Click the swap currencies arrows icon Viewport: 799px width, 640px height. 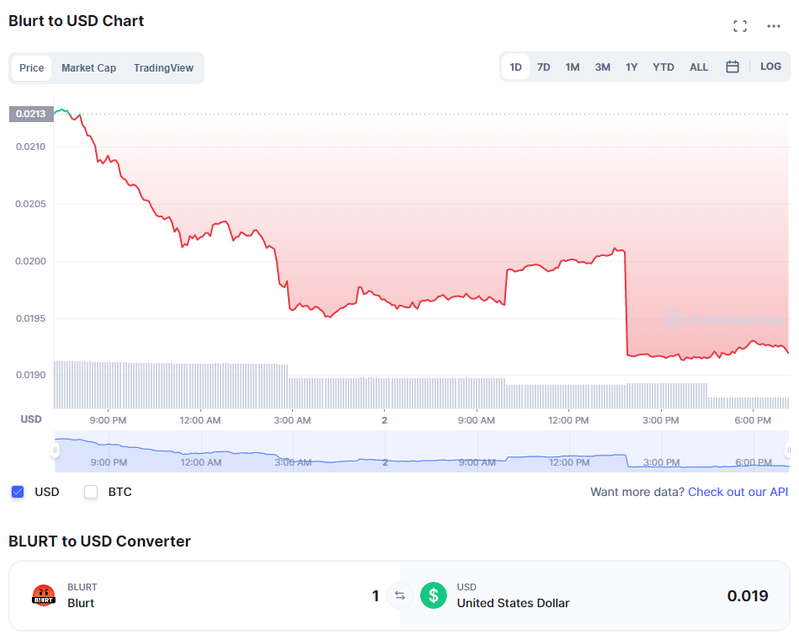coord(400,595)
